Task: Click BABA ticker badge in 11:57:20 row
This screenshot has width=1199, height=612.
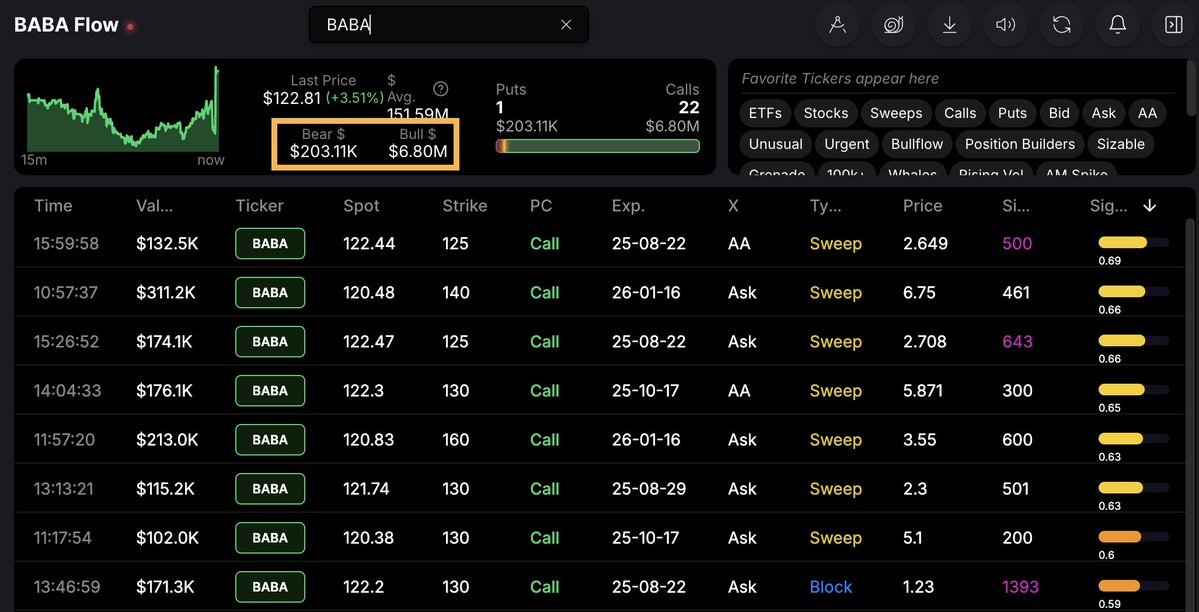Action: click(270, 440)
